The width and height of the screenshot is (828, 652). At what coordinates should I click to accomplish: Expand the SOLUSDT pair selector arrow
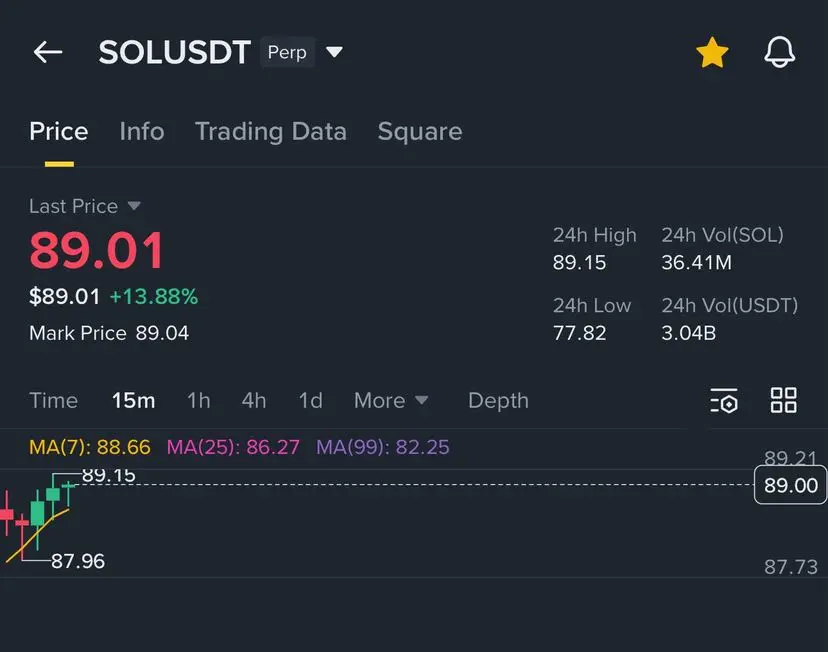334,52
